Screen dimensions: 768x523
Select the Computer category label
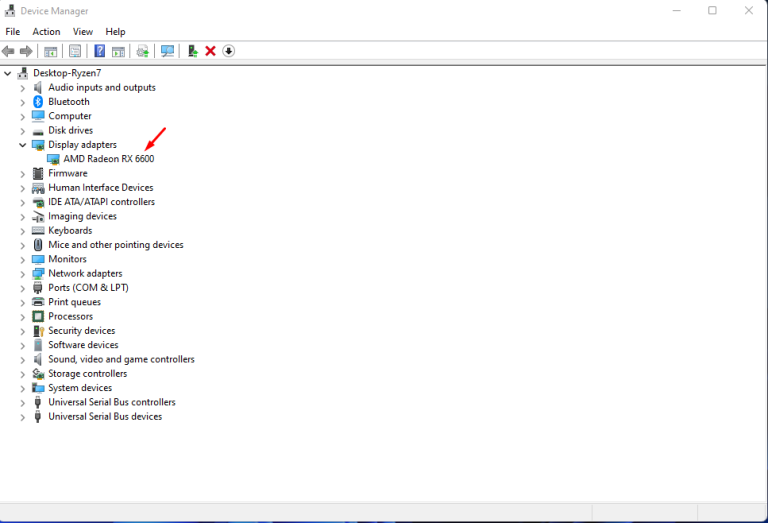(x=70, y=116)
